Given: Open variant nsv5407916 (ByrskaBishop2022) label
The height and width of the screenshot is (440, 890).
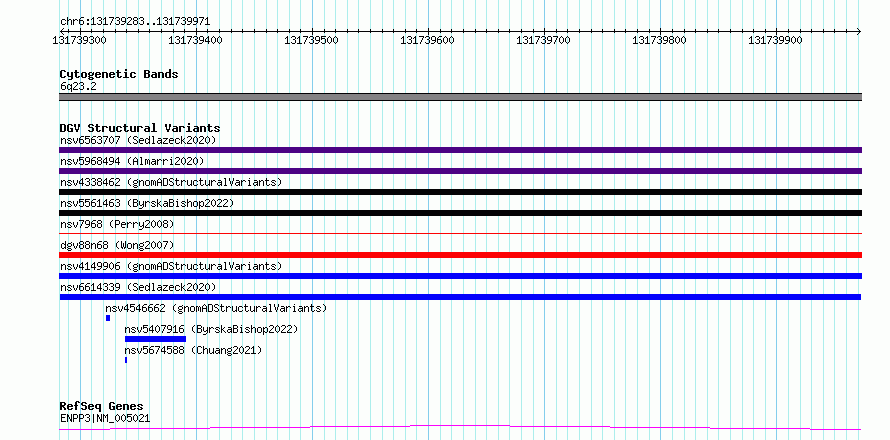Looking at the screenshot, I should click(x=211, y=329).
